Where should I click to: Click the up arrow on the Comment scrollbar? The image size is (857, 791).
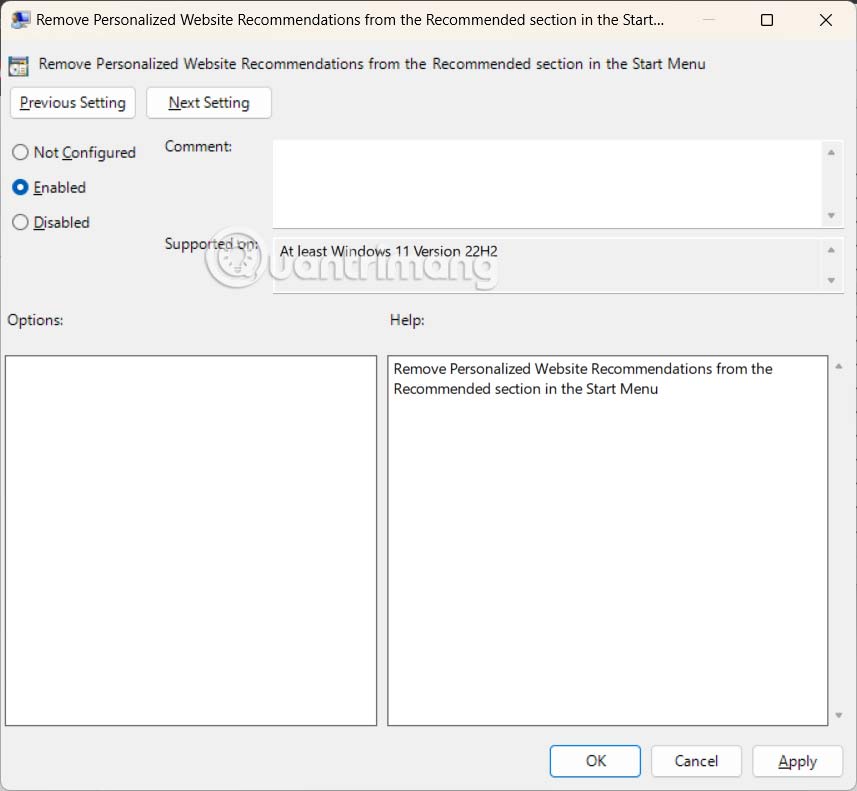coord(832,154)
